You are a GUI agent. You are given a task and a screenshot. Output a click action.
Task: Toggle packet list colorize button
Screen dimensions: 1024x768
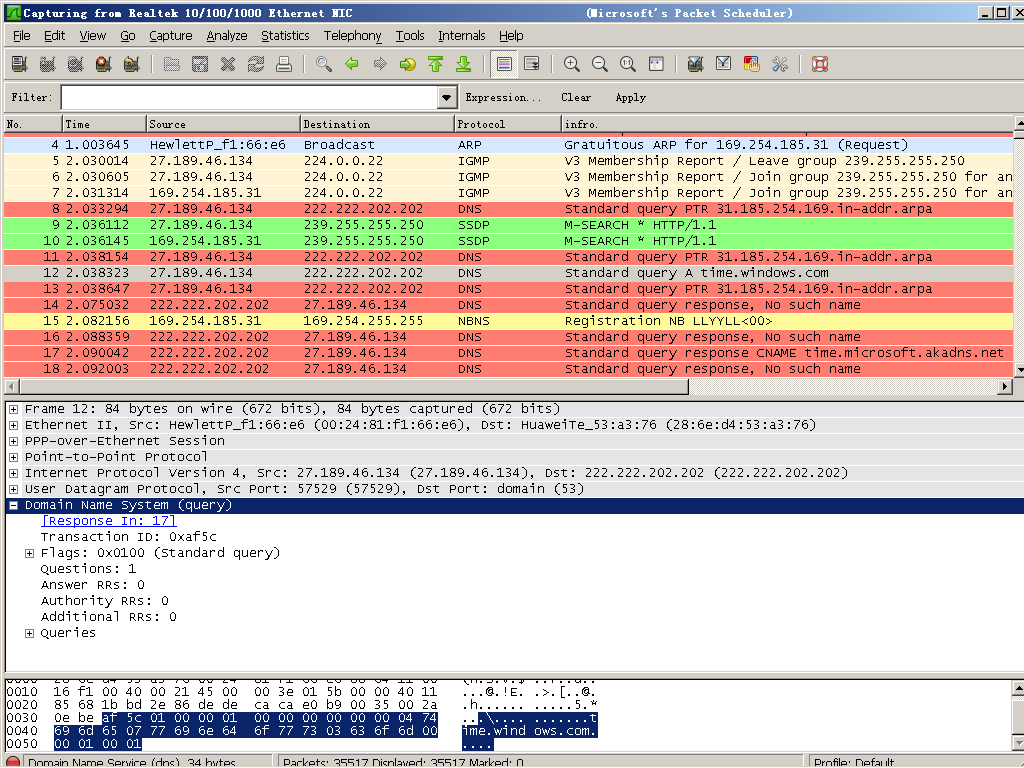[x=504, y=64]
